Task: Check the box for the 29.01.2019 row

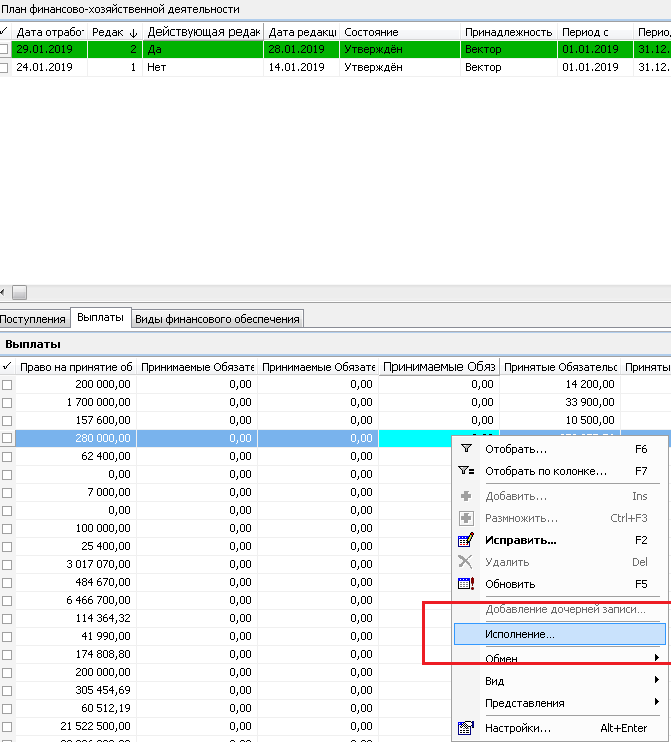Action: (x=6, y=48)
